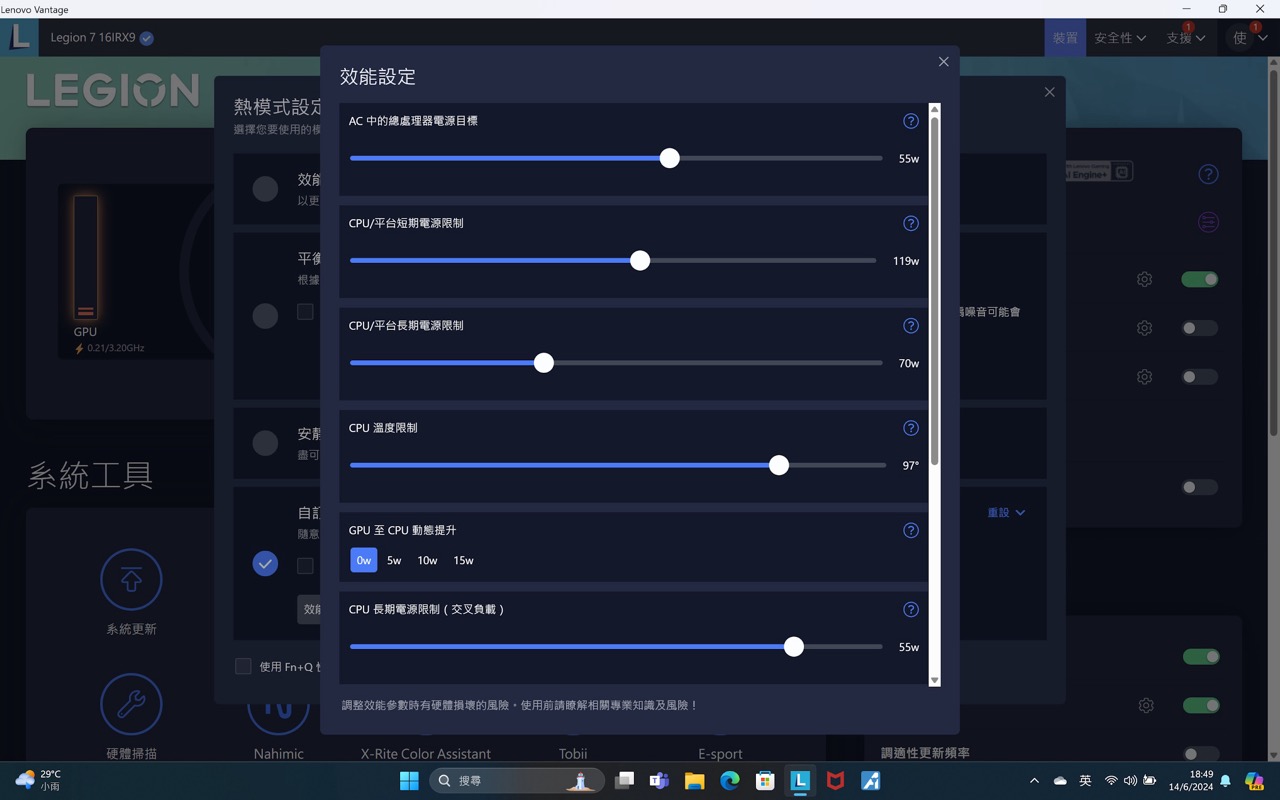Screen dimensions: 1280x800
Task: Check the 使用 Fn+Q checkbox
Action: click(x=243, y=666)
